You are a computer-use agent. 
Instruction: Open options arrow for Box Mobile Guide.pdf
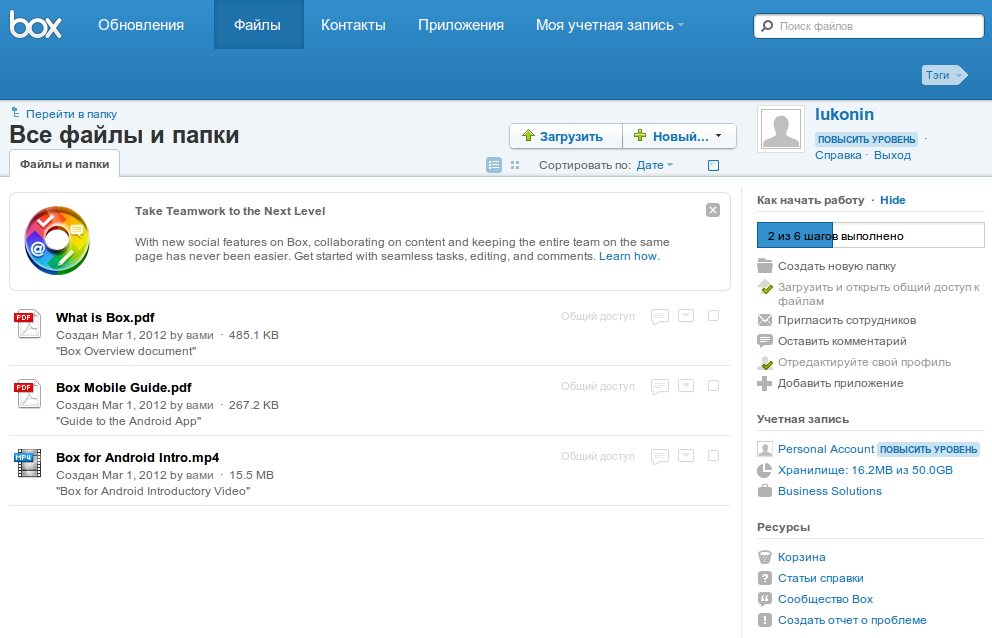click(x=686, y=385)
